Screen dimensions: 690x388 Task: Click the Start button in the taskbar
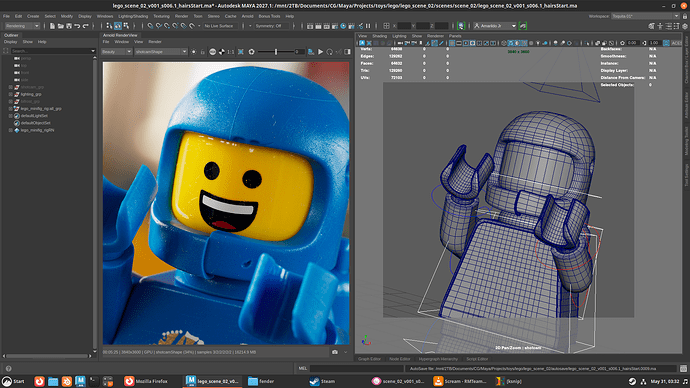pos(13,381)
